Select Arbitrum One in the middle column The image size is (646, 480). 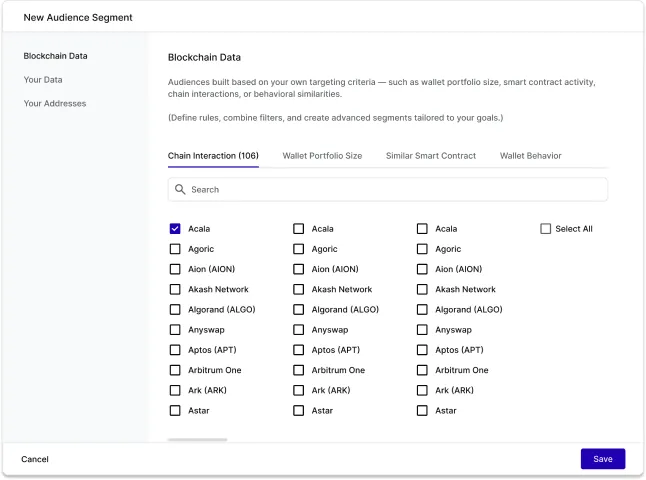point(299,370)
